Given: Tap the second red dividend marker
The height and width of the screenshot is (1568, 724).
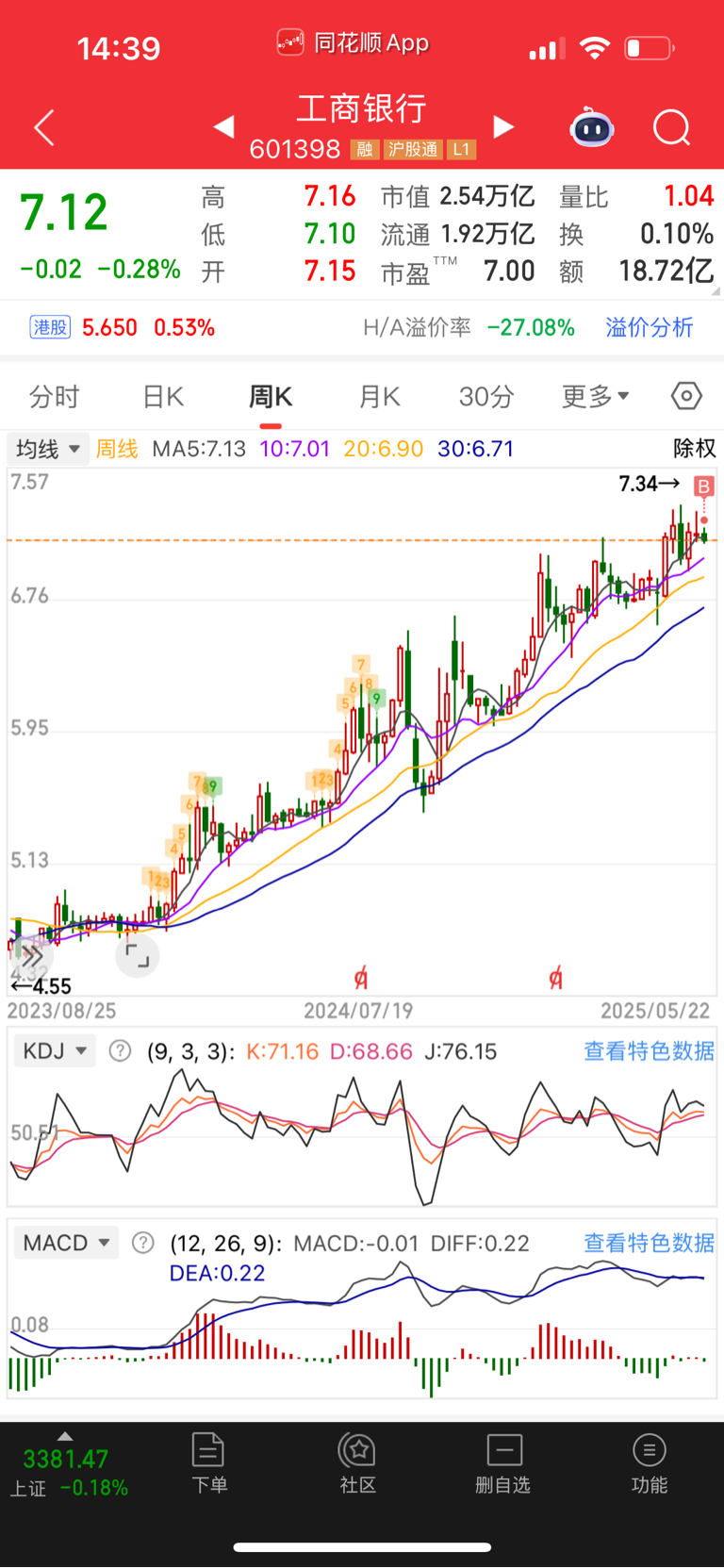Looking at the screenshot, I should [x=555, y=979].
